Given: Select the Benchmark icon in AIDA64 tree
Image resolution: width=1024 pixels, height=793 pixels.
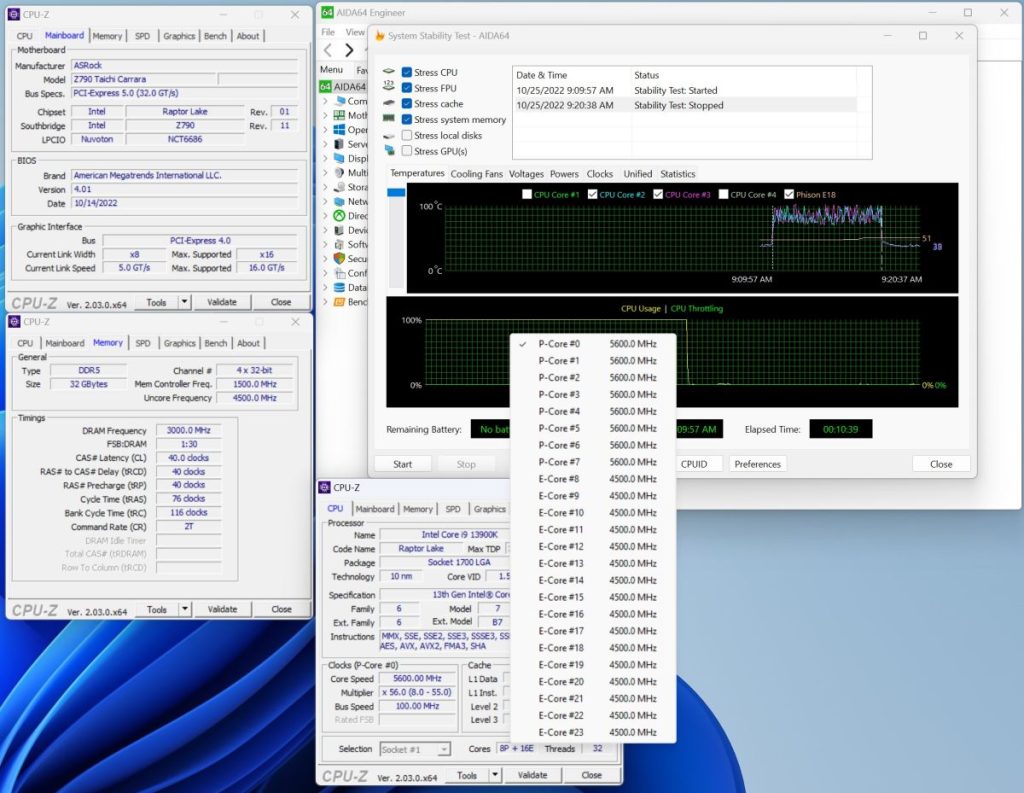Looking at the screenshot, I should point(339,302).
